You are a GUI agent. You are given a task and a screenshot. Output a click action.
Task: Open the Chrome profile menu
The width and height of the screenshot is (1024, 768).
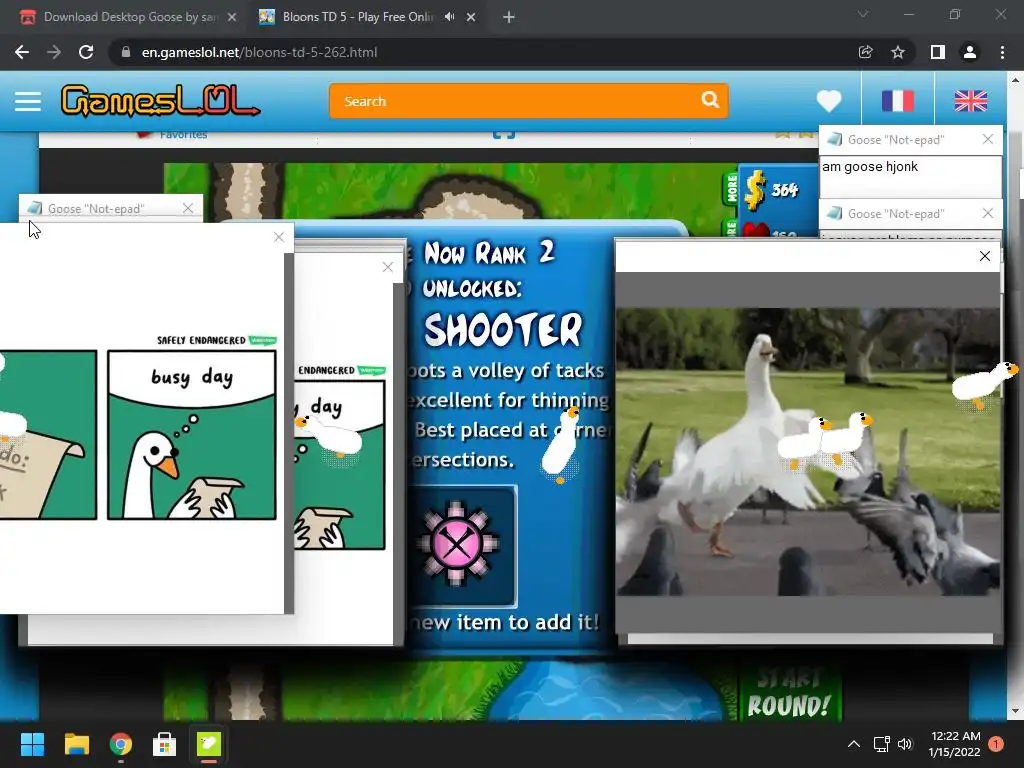click(970, 52)
